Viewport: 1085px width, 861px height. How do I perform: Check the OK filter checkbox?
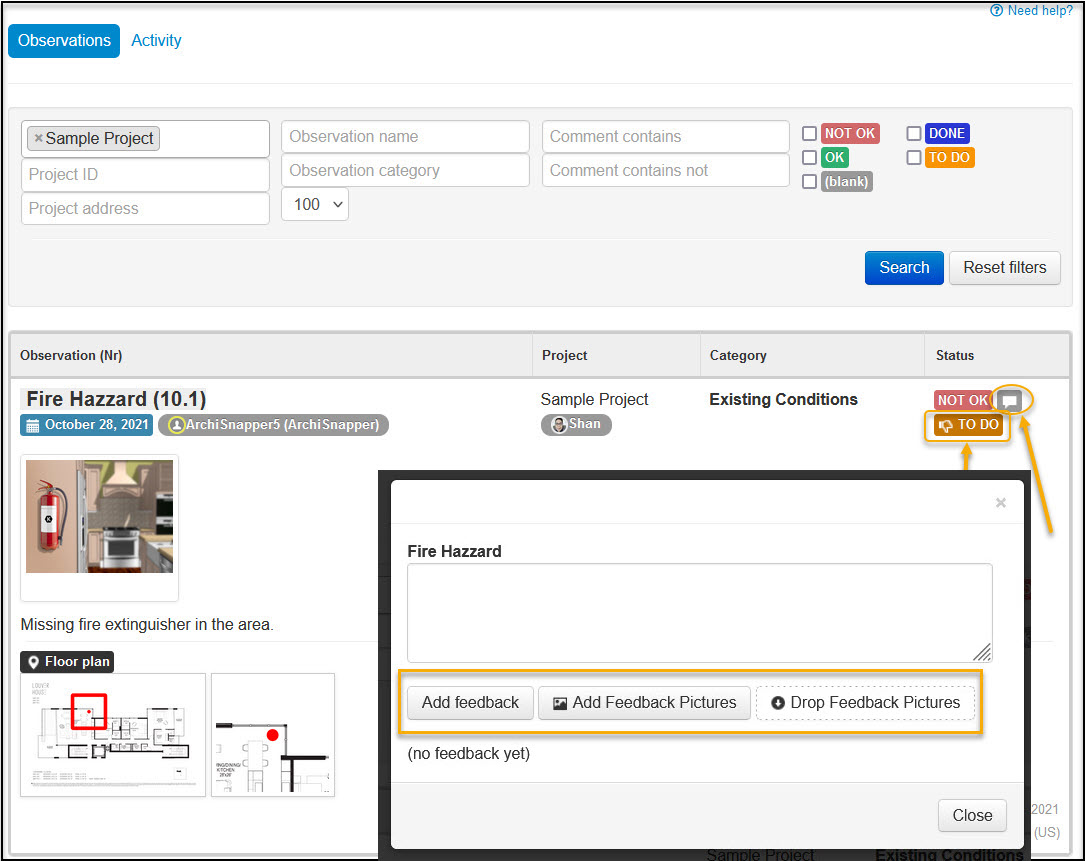[809, 157]
